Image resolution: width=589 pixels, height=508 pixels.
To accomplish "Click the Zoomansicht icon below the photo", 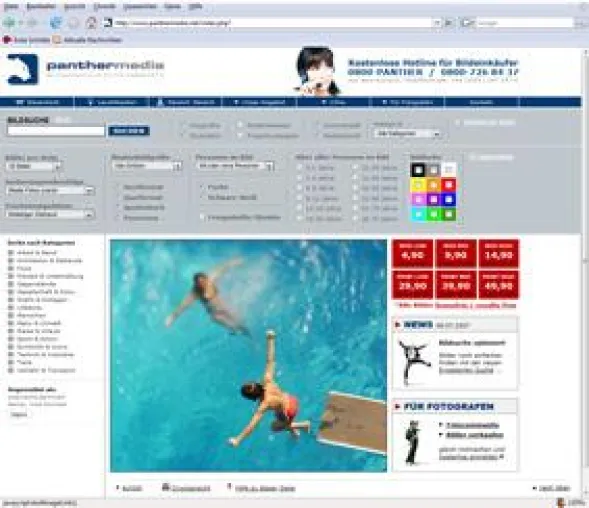I will pyautogui.click(x=166, y=487).
